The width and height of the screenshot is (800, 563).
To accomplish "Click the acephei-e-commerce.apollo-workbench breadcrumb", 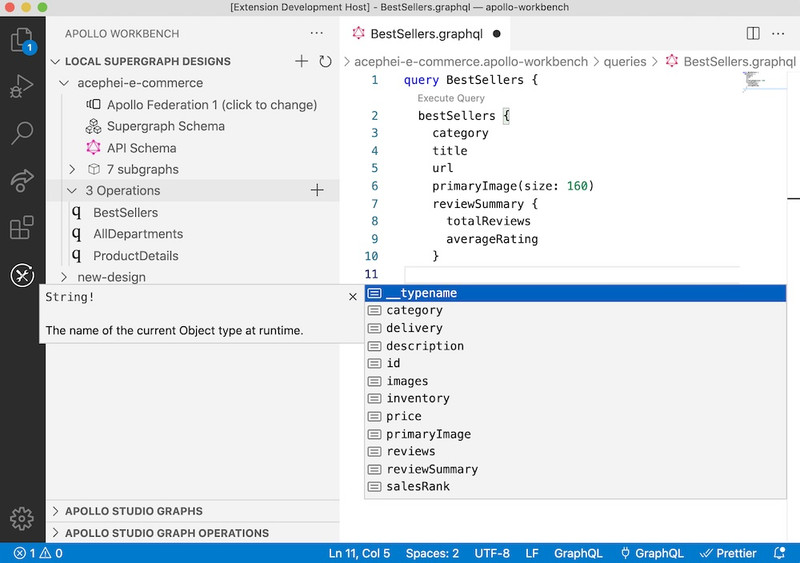I will 471,62.
